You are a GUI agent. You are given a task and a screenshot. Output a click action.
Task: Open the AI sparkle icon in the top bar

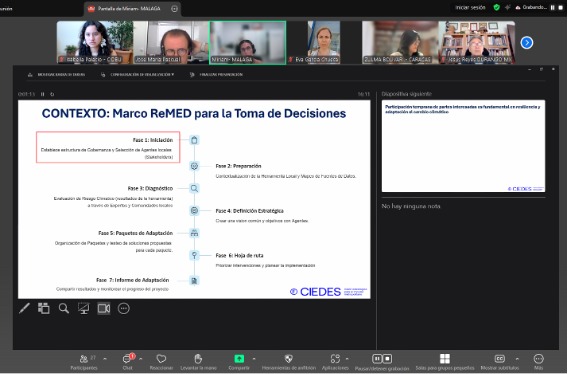508,7
